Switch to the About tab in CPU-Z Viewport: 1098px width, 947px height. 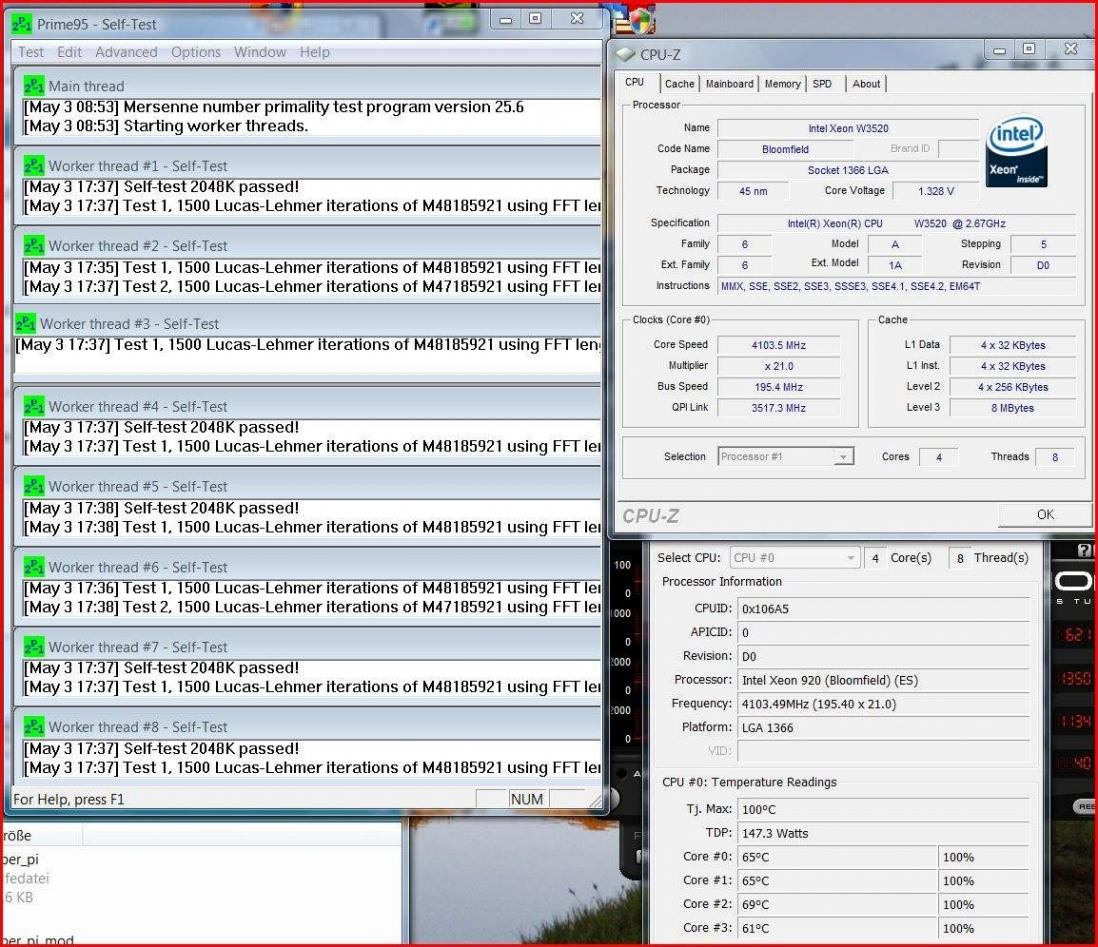pyautogui.click(x=866, y=83)
